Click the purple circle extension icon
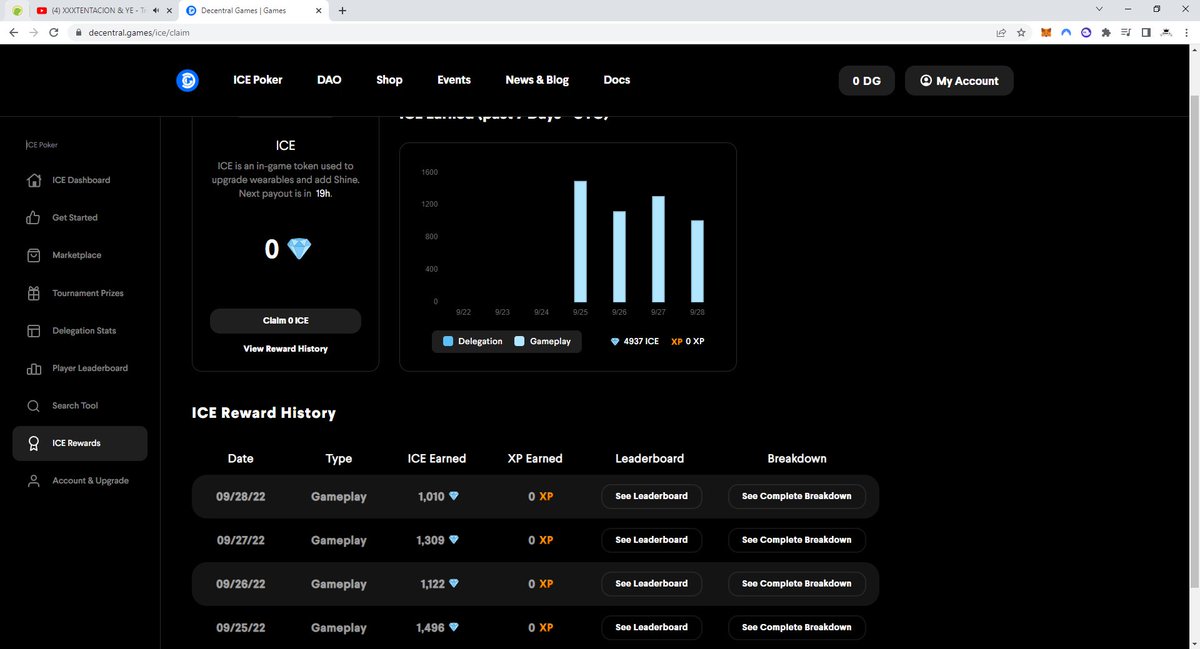This screenshot has height=649, width=1200. pos(1086,32)
